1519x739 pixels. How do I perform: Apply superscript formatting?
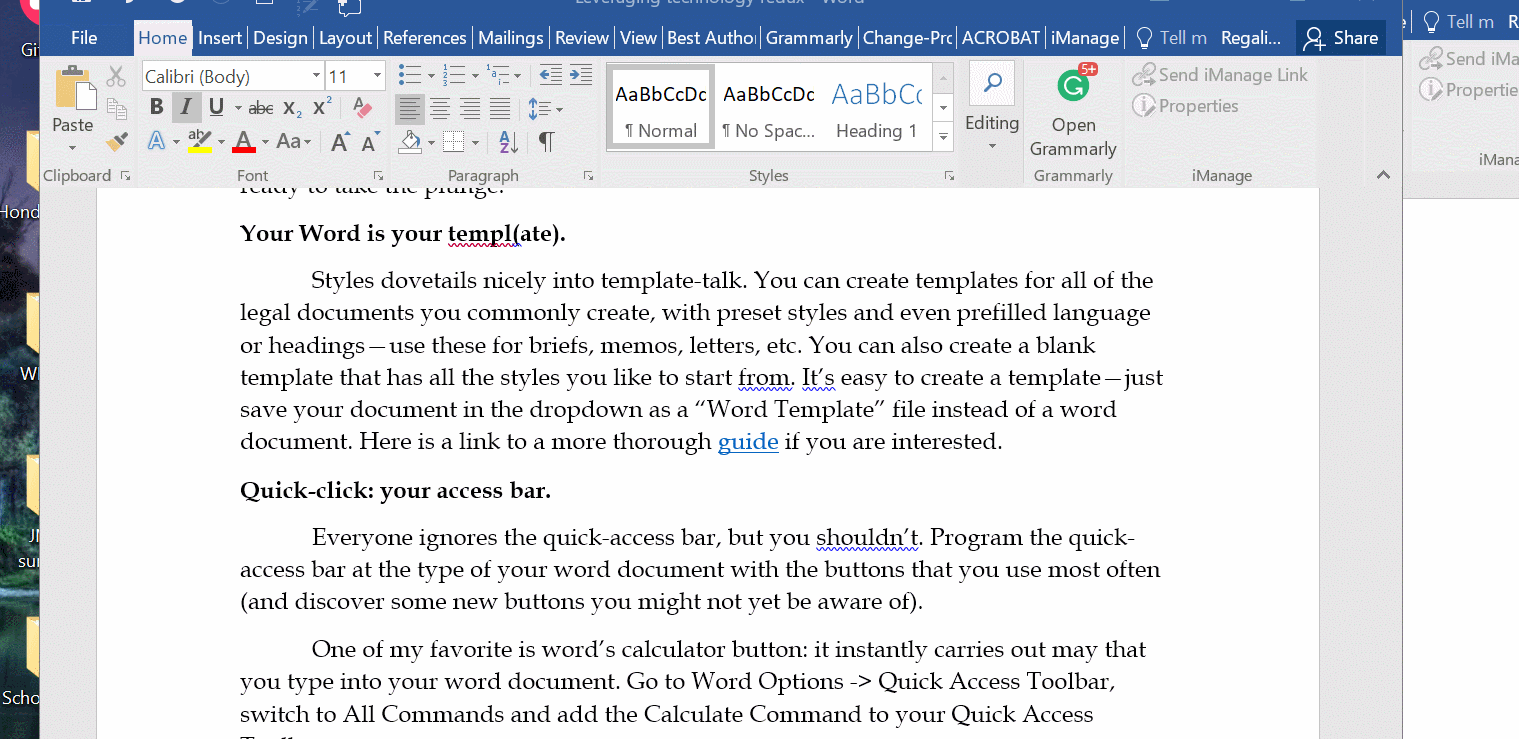322,108
